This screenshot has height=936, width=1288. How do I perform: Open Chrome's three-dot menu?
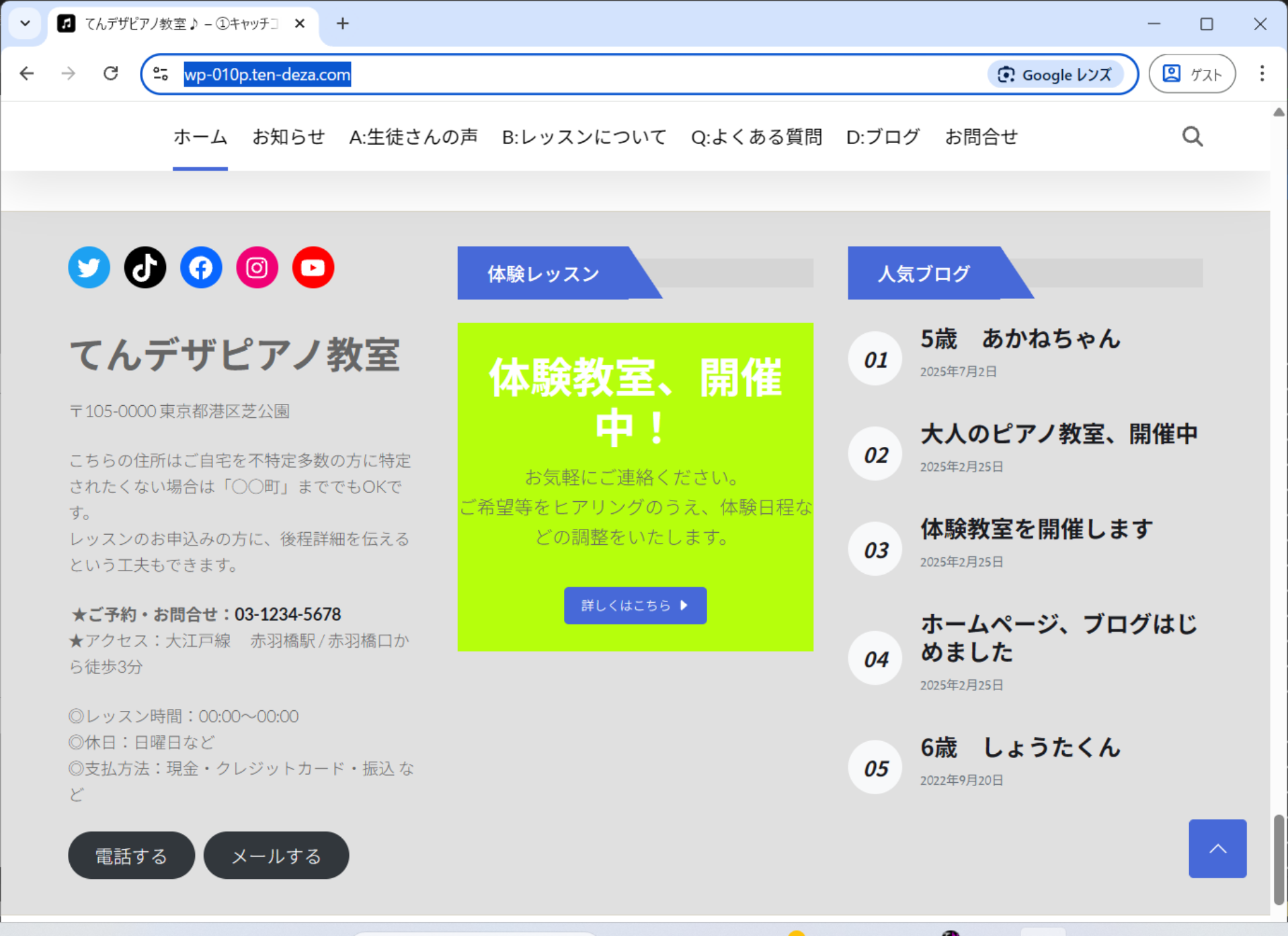1262,74
